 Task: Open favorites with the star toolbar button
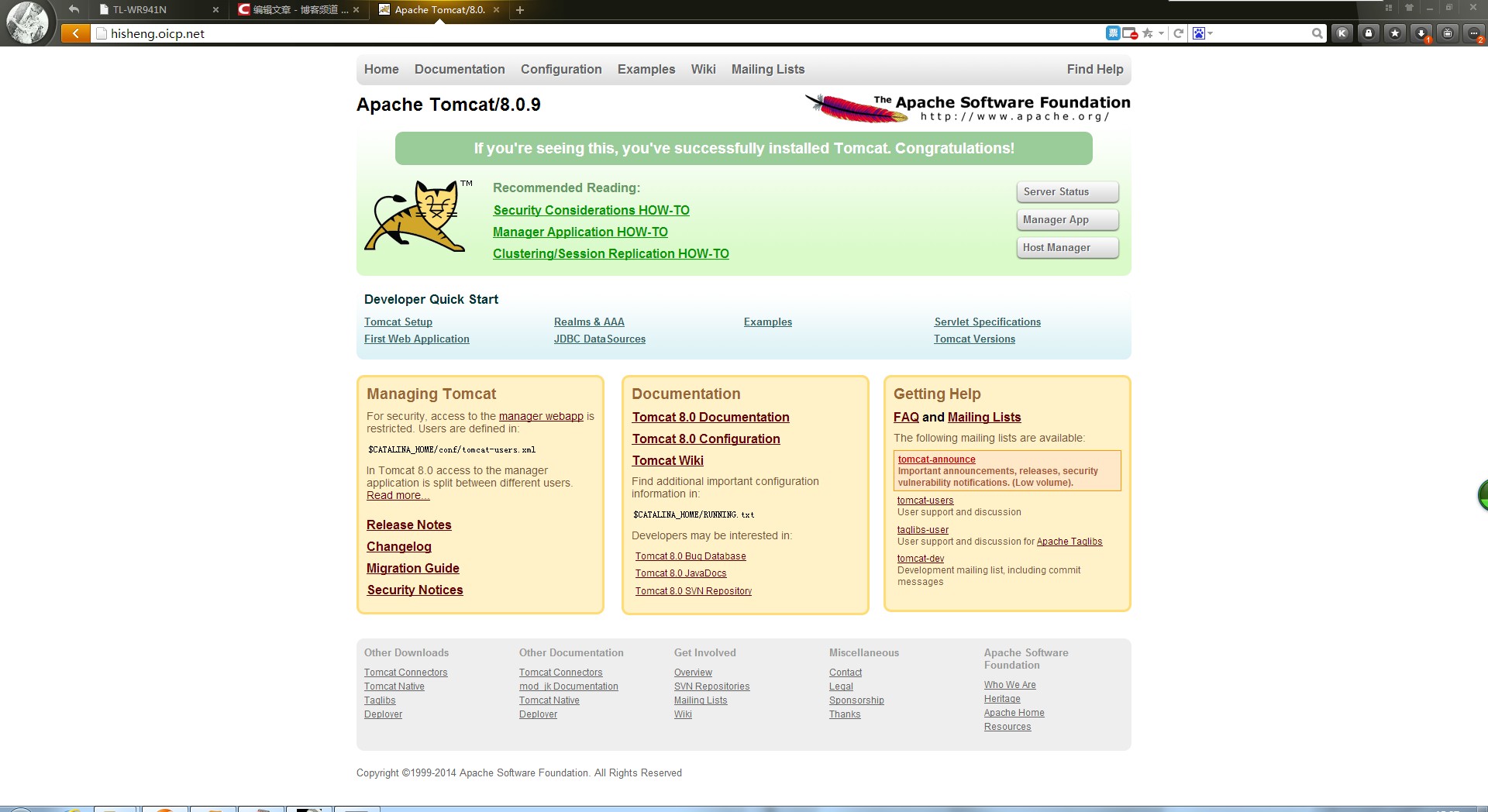1395,33
